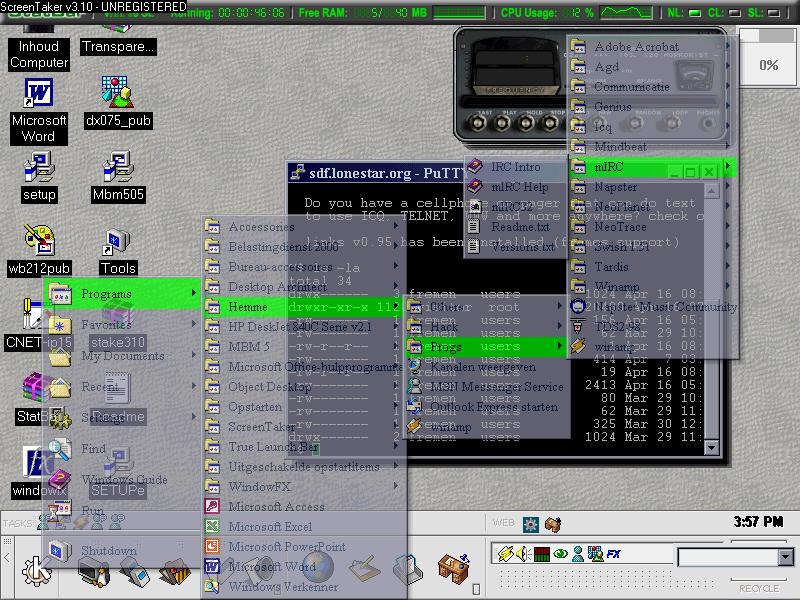Open mIRC Help book icon entry
800x600 pixels.
point(515,187)
